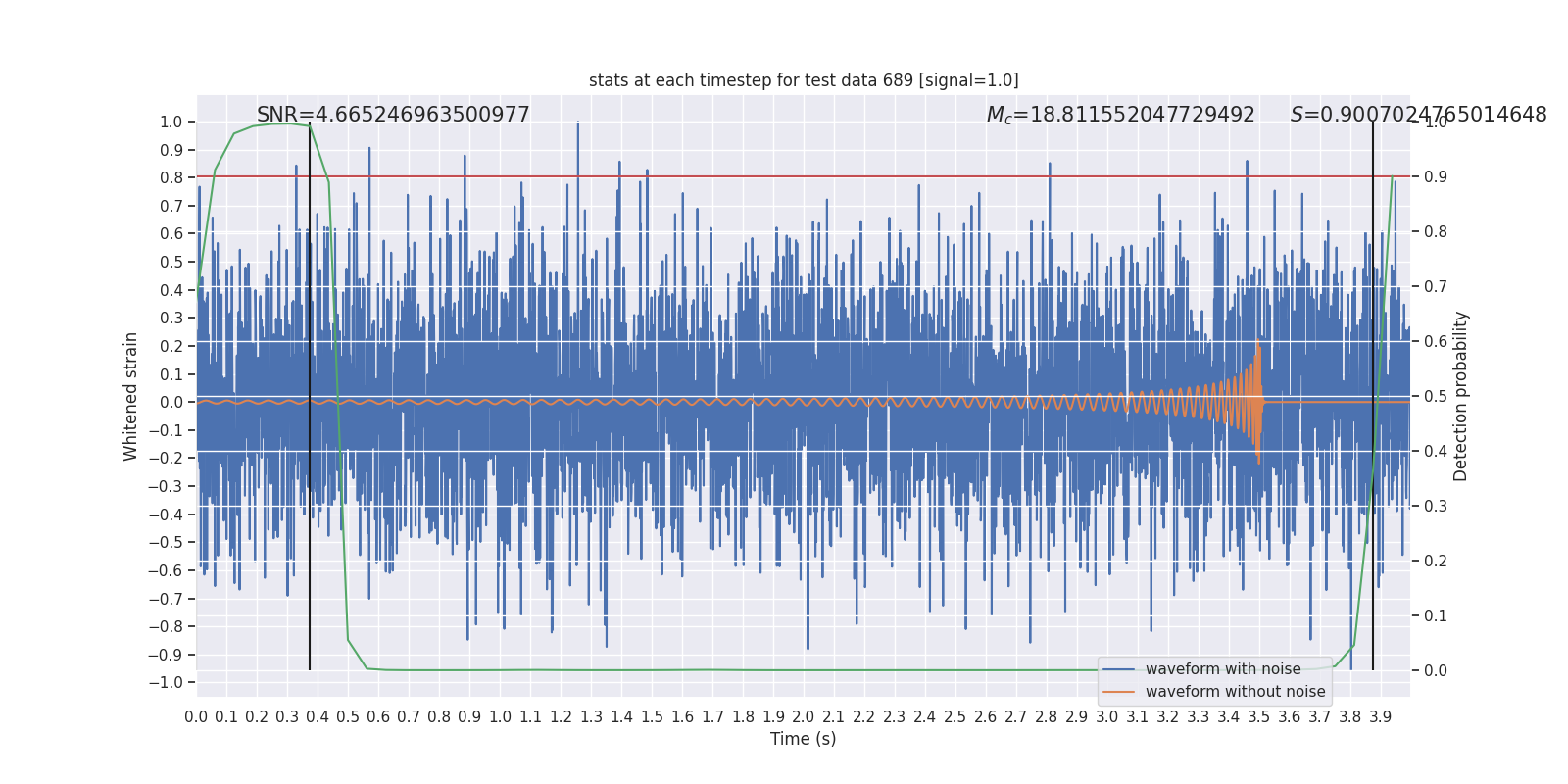This screenshot has width=1568, height=784.
Task: Select "waveform with noise" legend text
Action: pos(1223,669)
